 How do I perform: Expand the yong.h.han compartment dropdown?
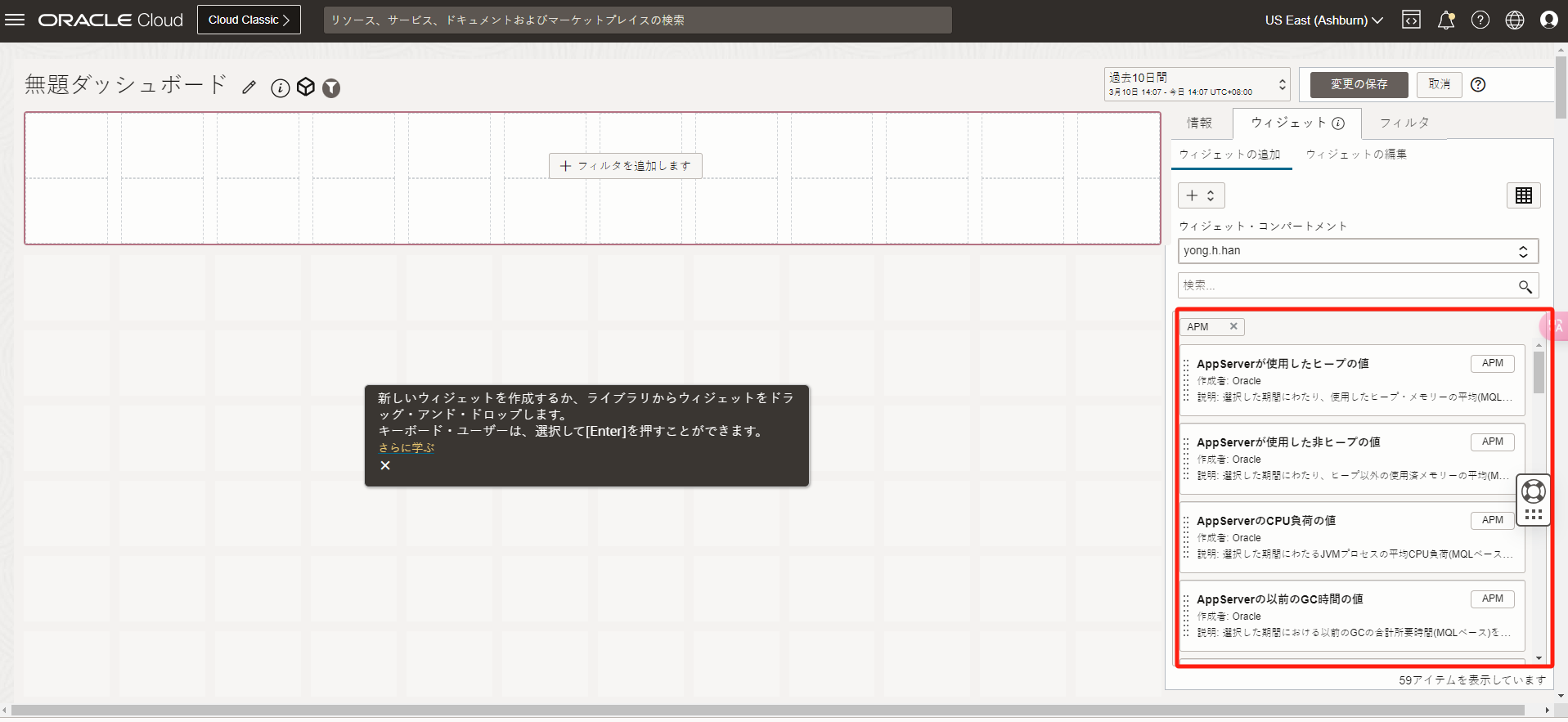(1358, 251)
